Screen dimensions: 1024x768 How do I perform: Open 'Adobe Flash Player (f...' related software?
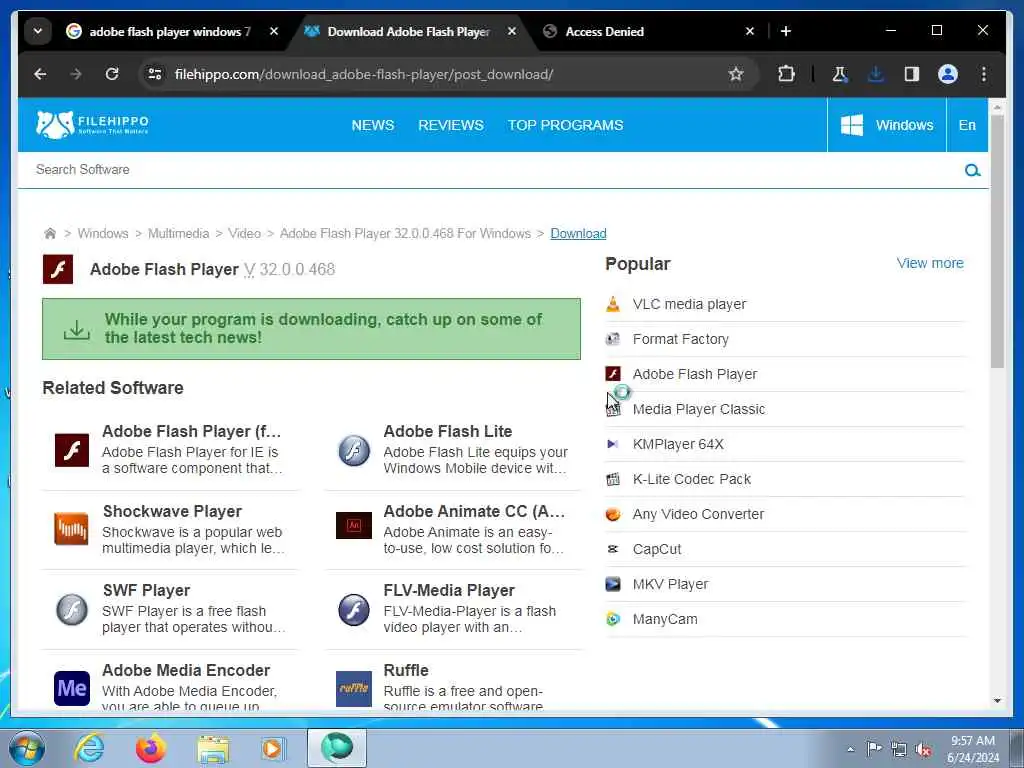[191, 432]
